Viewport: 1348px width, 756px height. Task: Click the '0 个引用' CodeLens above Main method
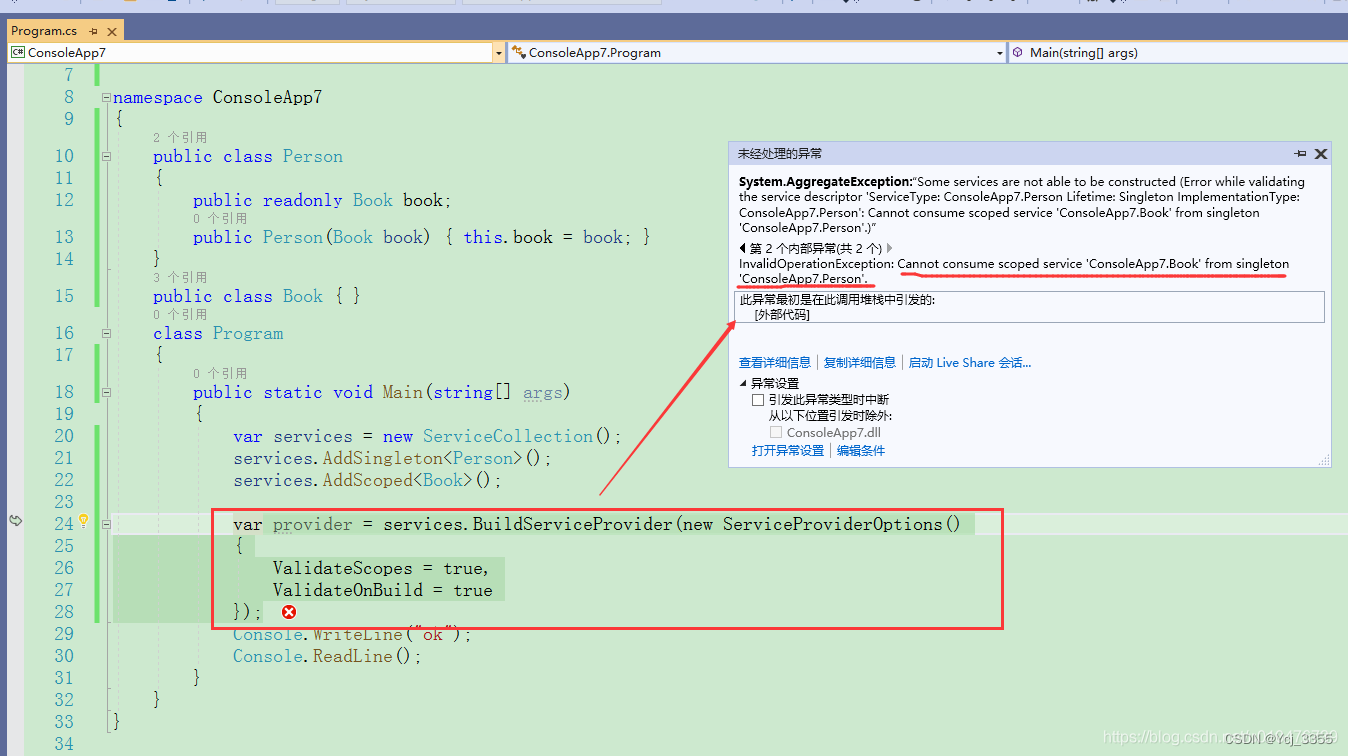click(x=220, y=373)
